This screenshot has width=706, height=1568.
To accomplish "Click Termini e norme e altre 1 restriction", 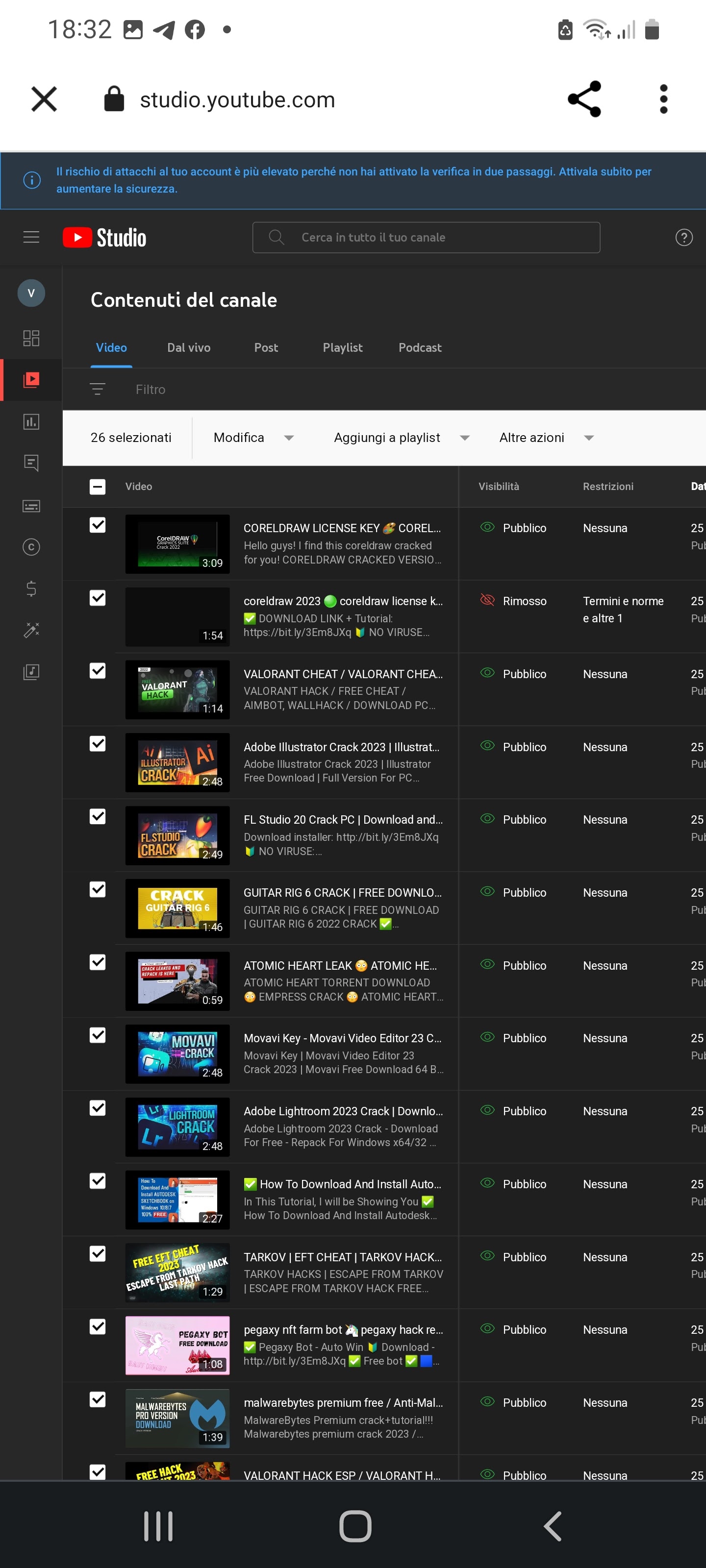I will pos(623,609).
